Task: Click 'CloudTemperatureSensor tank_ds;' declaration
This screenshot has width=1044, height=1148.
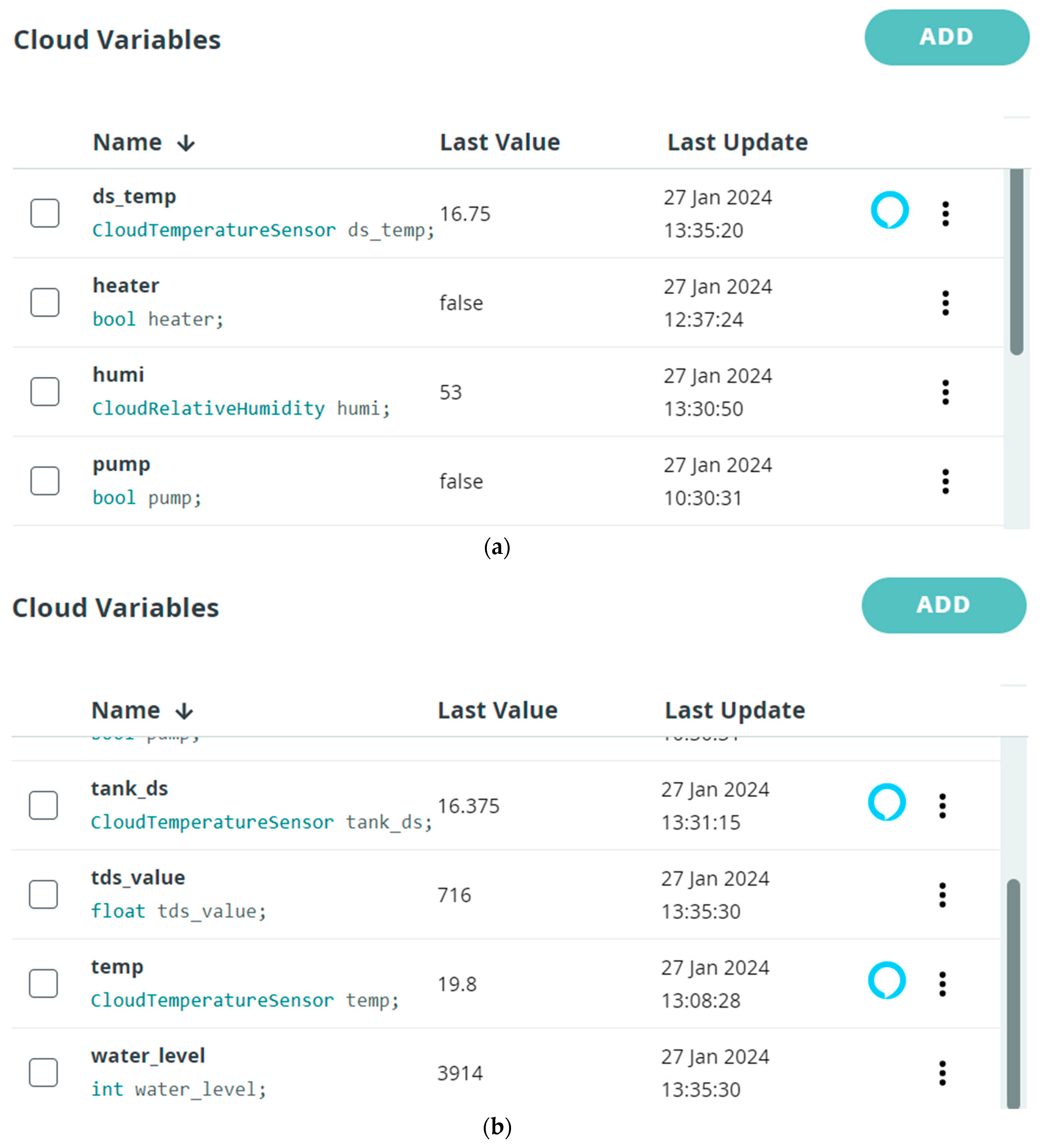Action: [x=261, y=823]
